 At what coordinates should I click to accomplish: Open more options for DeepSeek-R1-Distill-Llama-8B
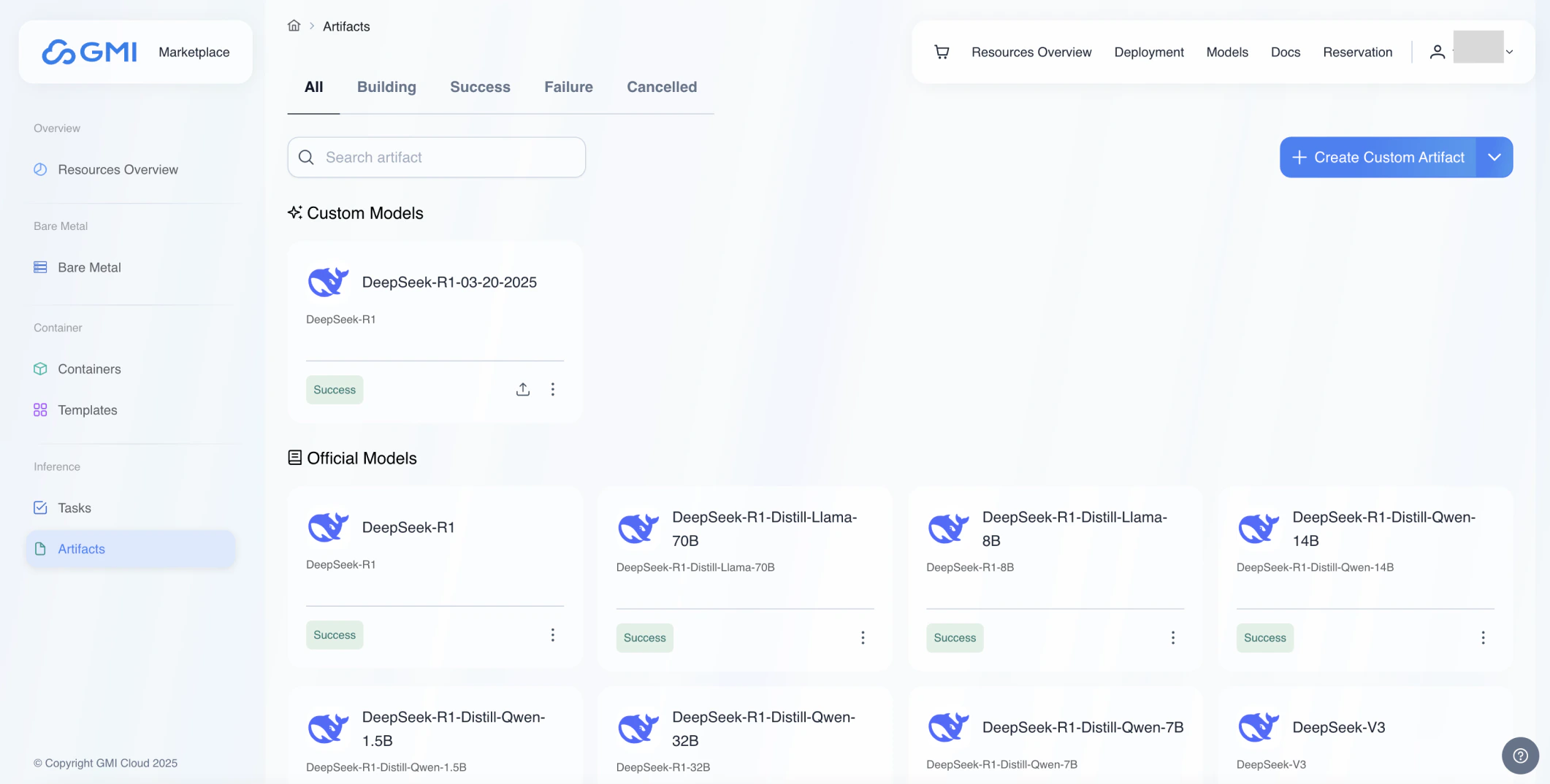pyautogui.click(x=1172, y=638)
